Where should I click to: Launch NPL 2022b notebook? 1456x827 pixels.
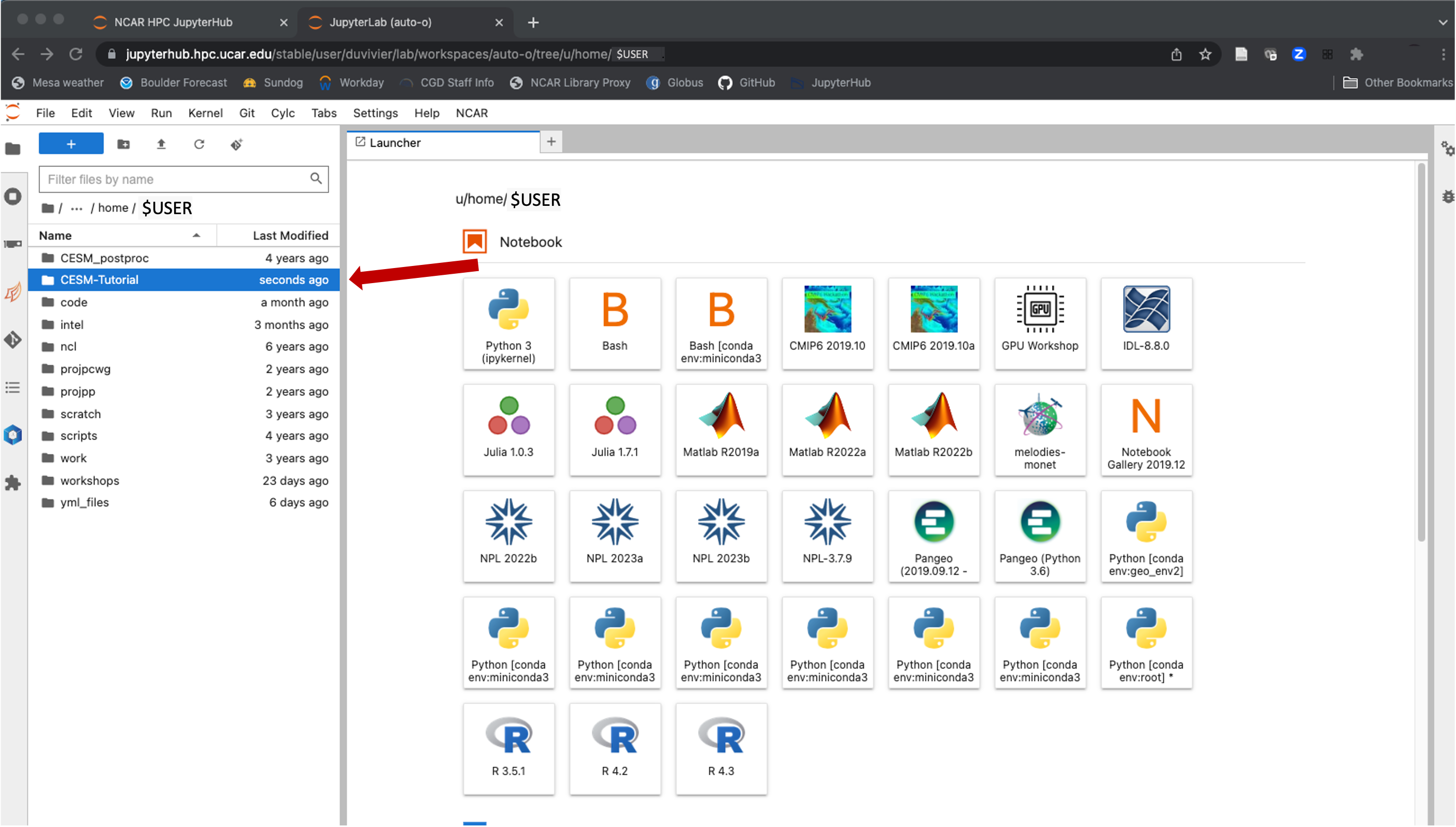coord(508,536)
